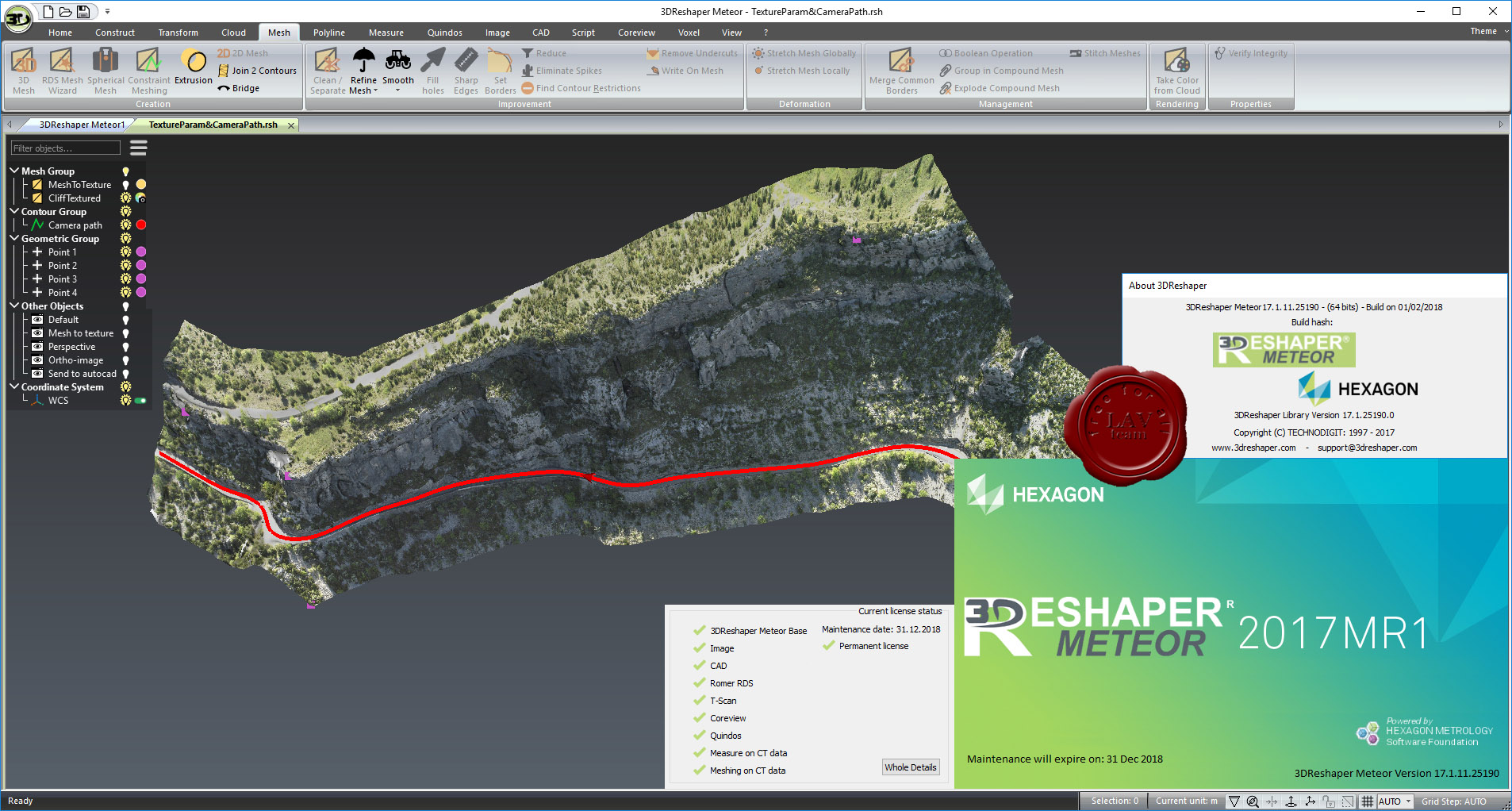This screenshot has width=1512, height=811.
Task: Click the red color swatch of Camera path
Action: click(141, 225)
